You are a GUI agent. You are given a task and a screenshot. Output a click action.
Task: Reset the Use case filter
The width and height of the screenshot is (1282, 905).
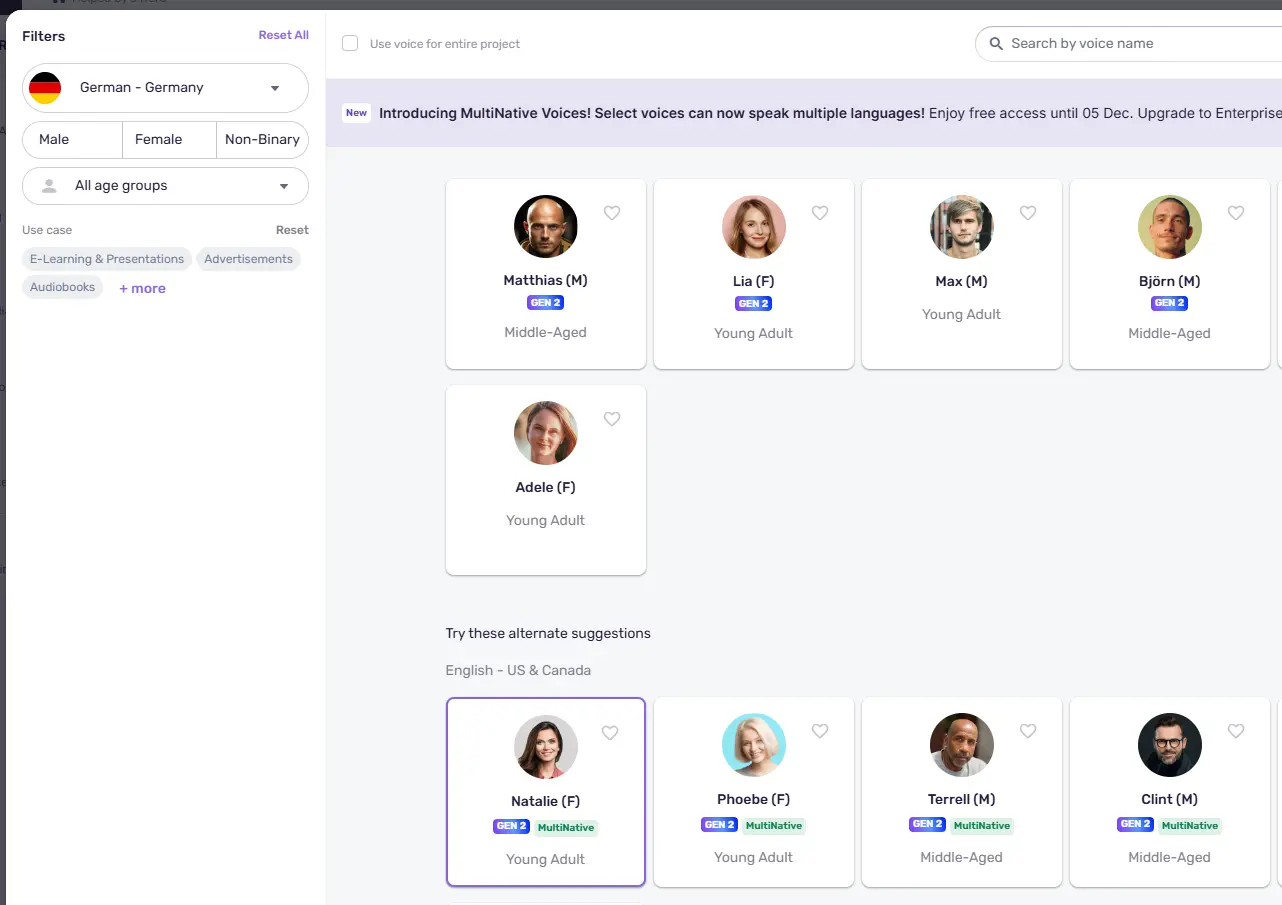click(x=292, y=230)
